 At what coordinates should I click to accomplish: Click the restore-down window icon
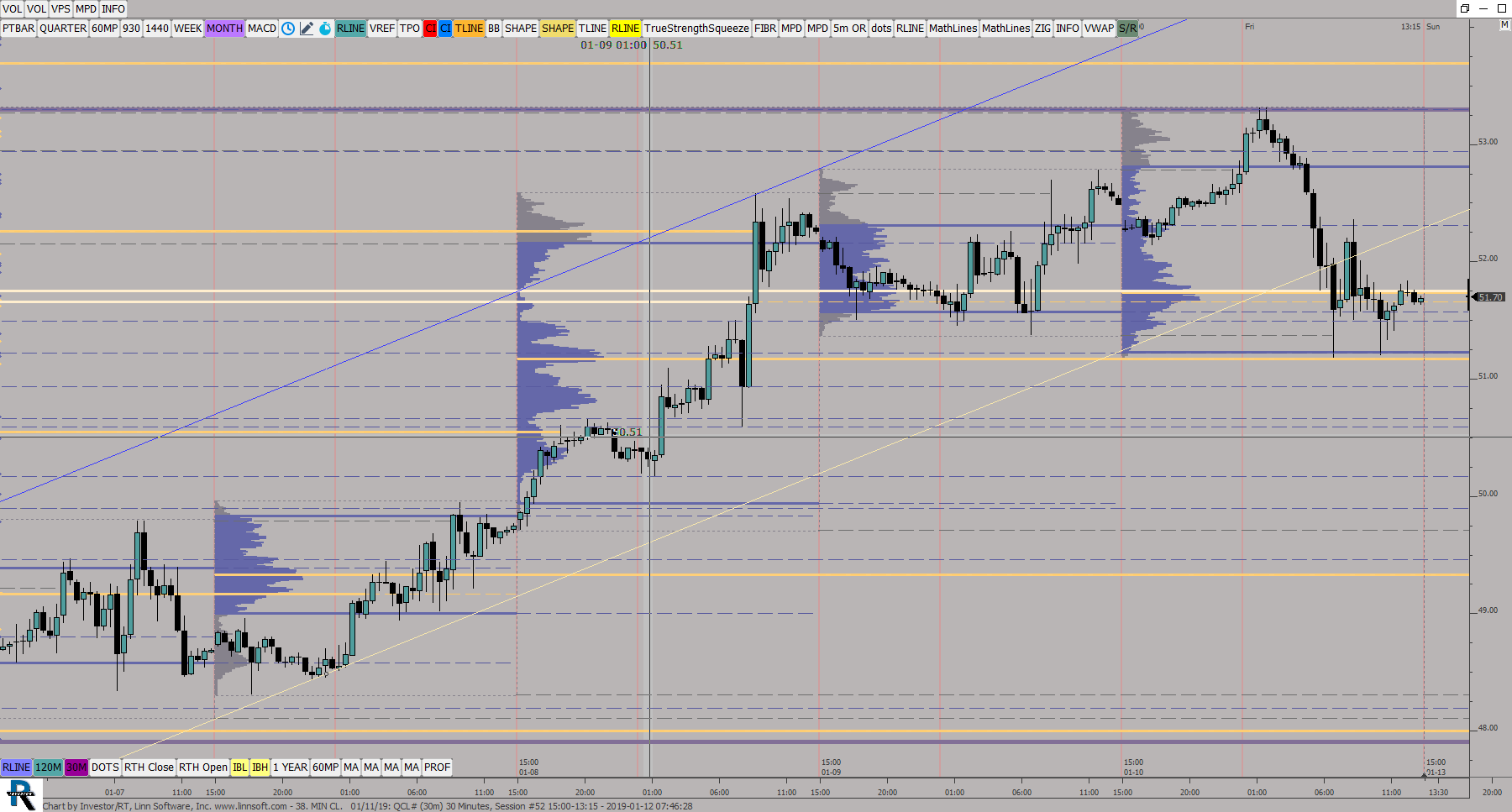pyautogui.click(x=1464, y=8)
